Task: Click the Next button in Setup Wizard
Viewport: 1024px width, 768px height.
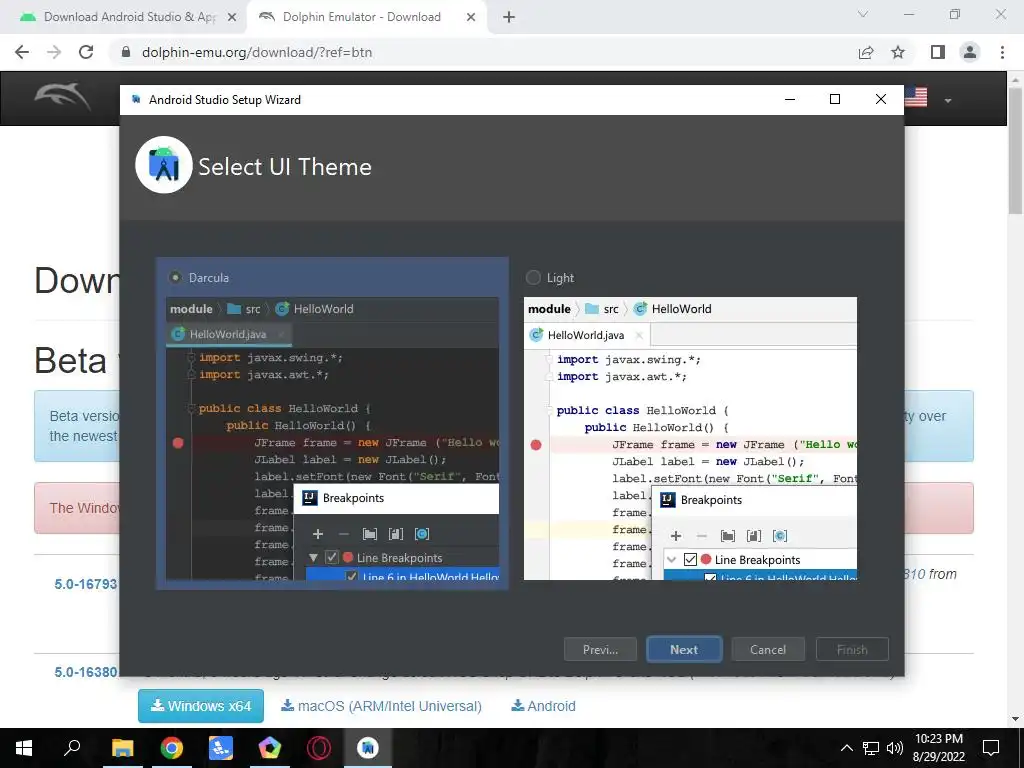Action: [684, 650]
